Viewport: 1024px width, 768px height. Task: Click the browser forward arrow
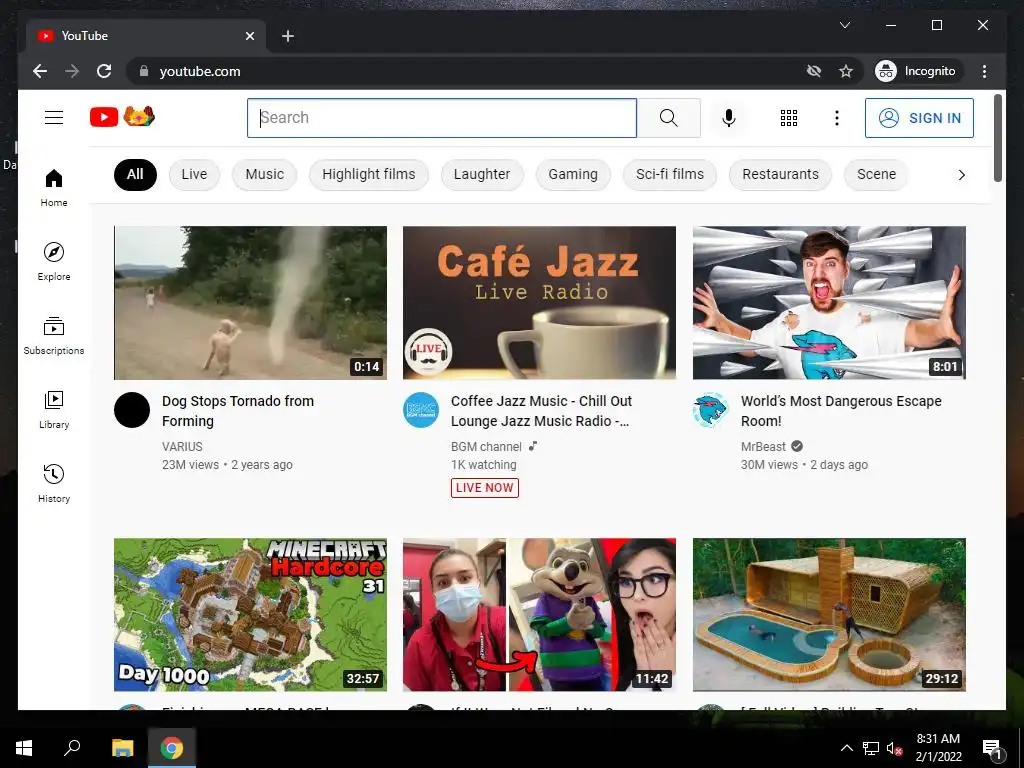pyautogui.click(x=72, y=71)
